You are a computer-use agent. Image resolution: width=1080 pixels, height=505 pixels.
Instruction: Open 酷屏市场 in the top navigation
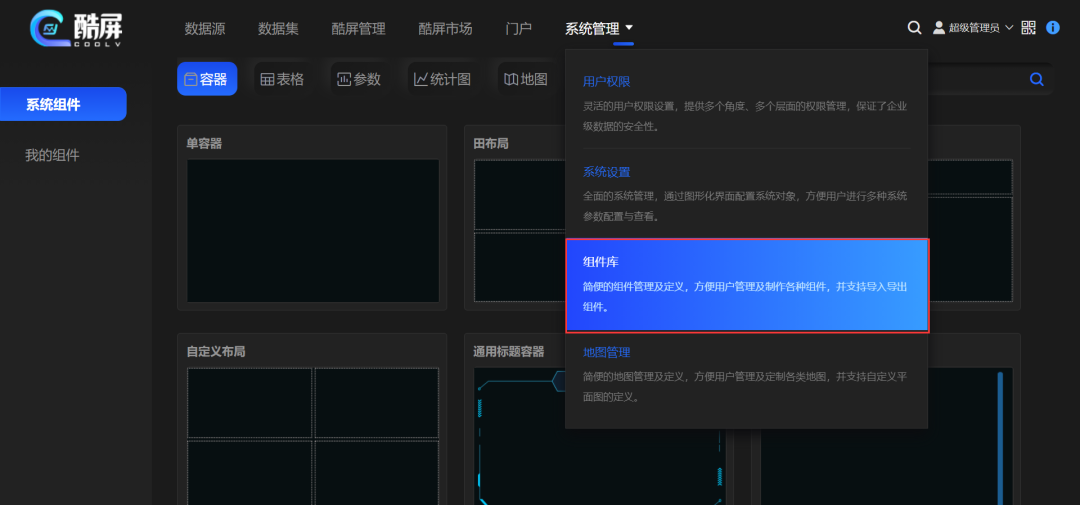coord(445,29)
